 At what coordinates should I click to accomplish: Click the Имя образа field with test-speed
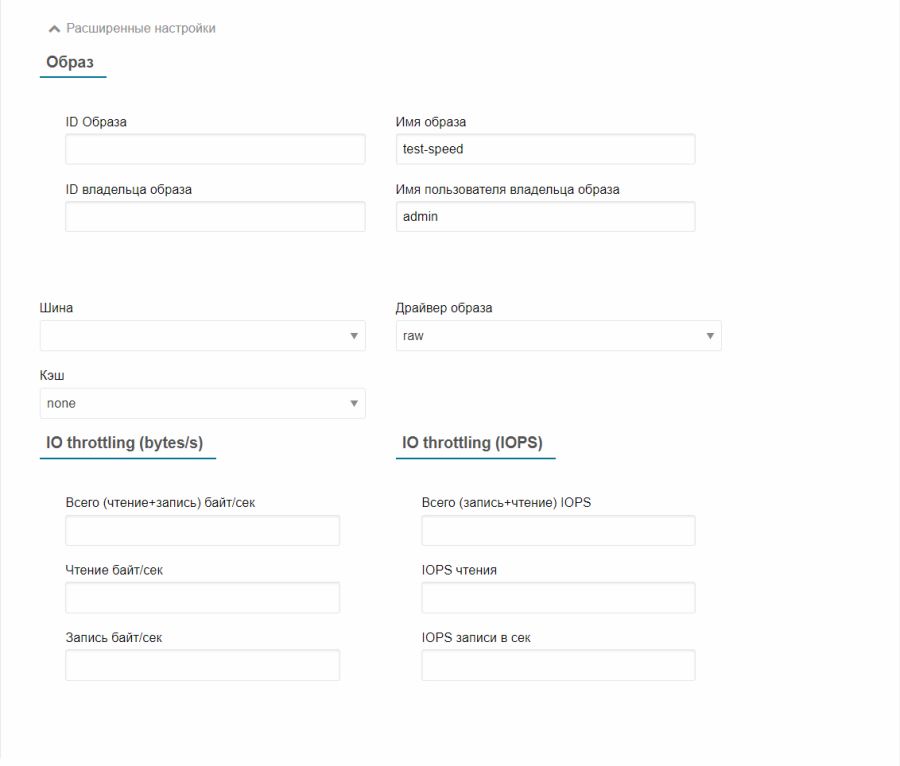point(545,149)
